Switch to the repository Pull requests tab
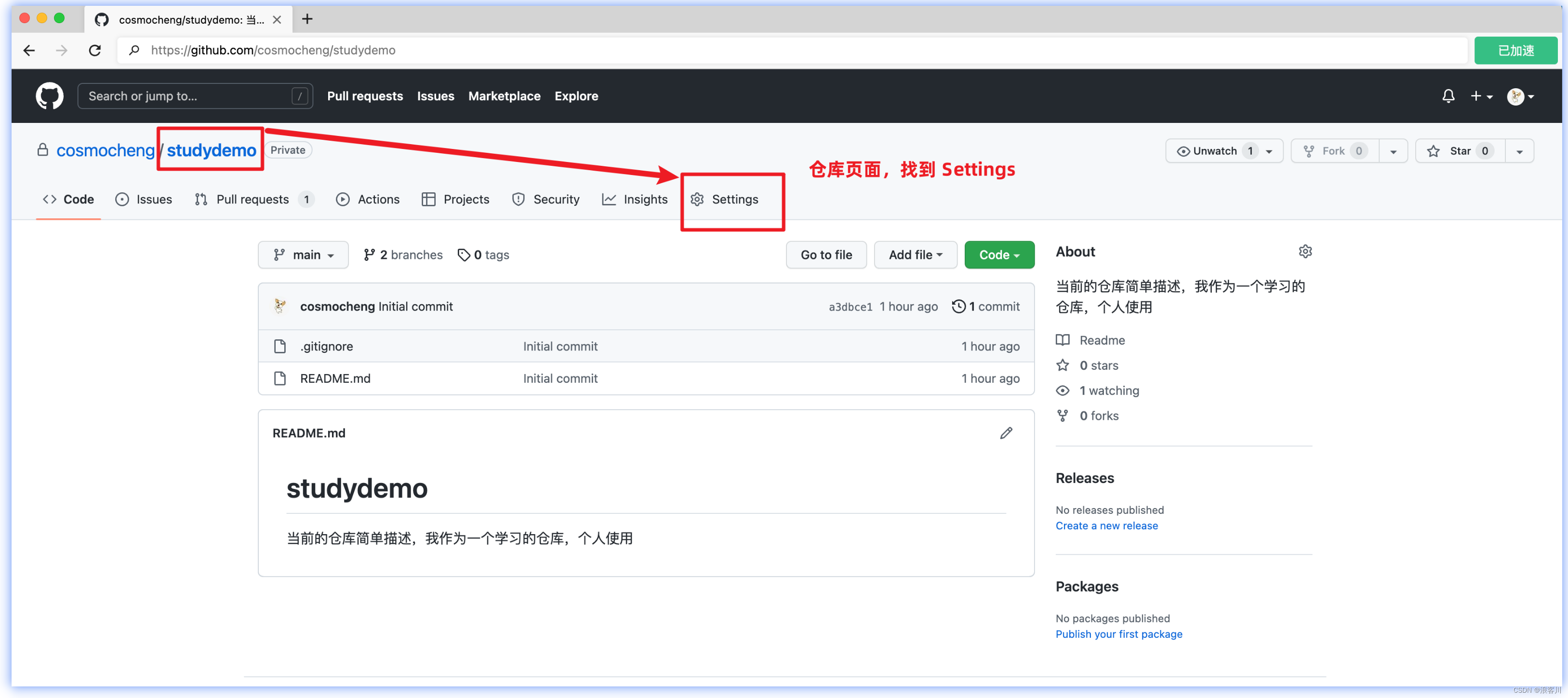 (x=254, y=199)
